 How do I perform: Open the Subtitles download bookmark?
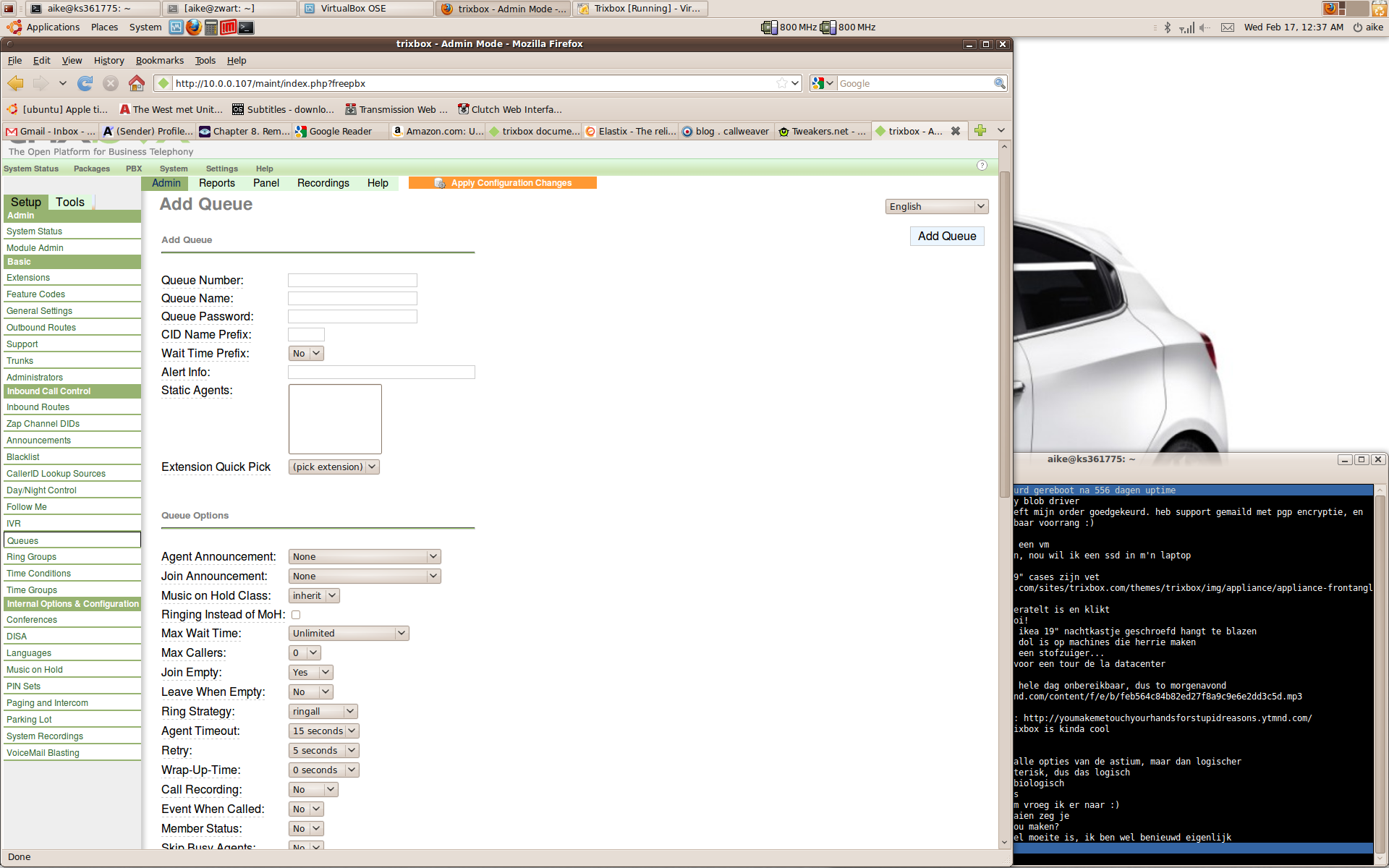pyautogui.click(x=283, y=109)
